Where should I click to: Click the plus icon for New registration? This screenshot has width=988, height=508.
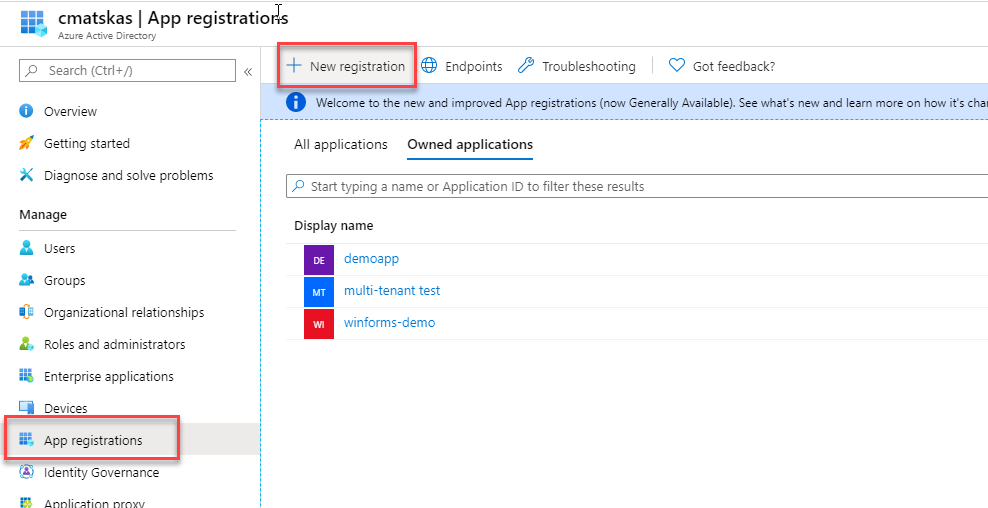tap(294, 66)
